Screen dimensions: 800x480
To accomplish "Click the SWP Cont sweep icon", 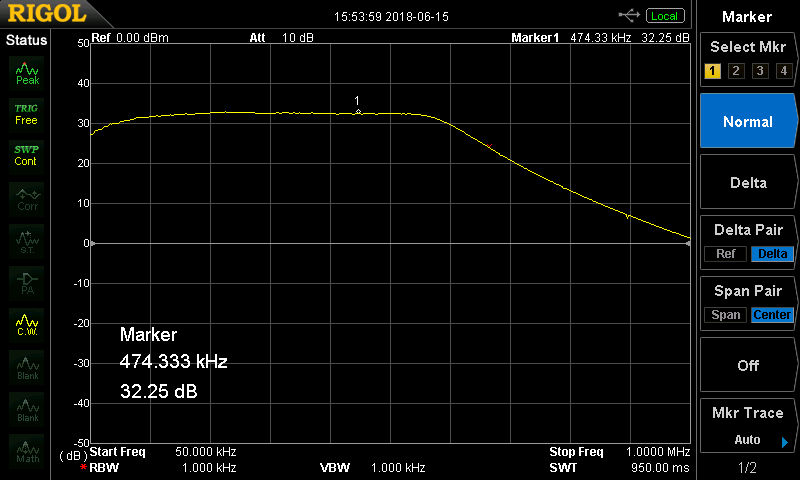I will (x=27, y=156).
